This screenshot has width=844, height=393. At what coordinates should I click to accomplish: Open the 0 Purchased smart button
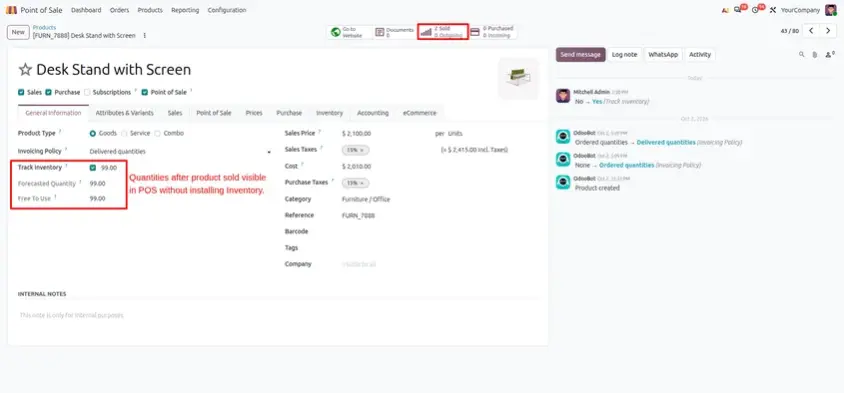click(x=493, y=32)
